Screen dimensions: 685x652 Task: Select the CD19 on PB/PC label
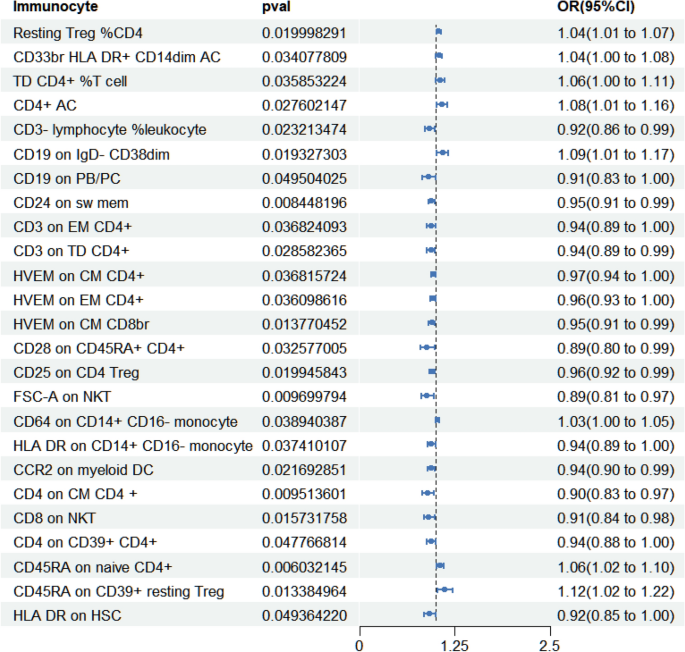(x=67, y=179)
